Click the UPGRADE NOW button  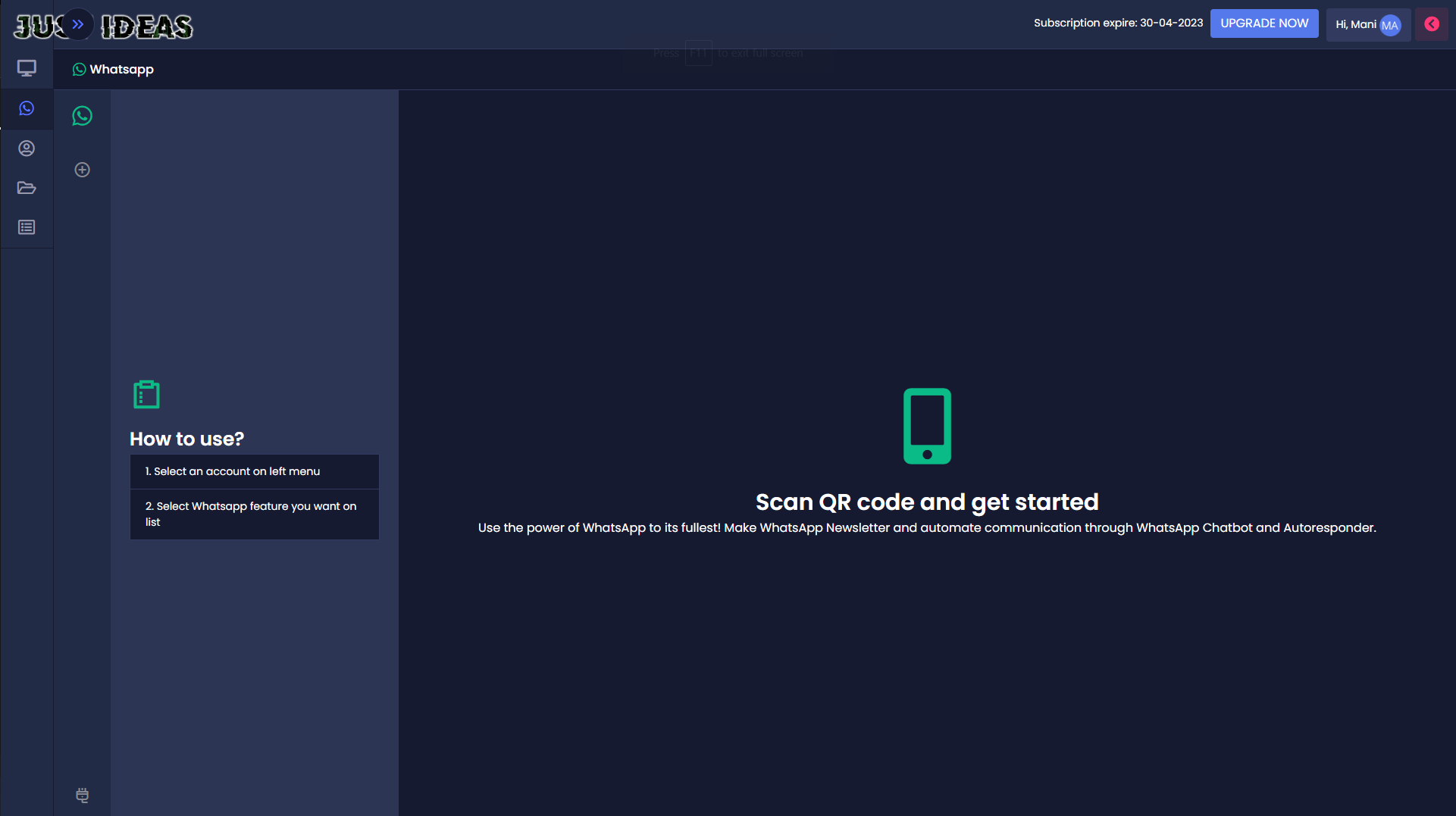[1264, 23]
